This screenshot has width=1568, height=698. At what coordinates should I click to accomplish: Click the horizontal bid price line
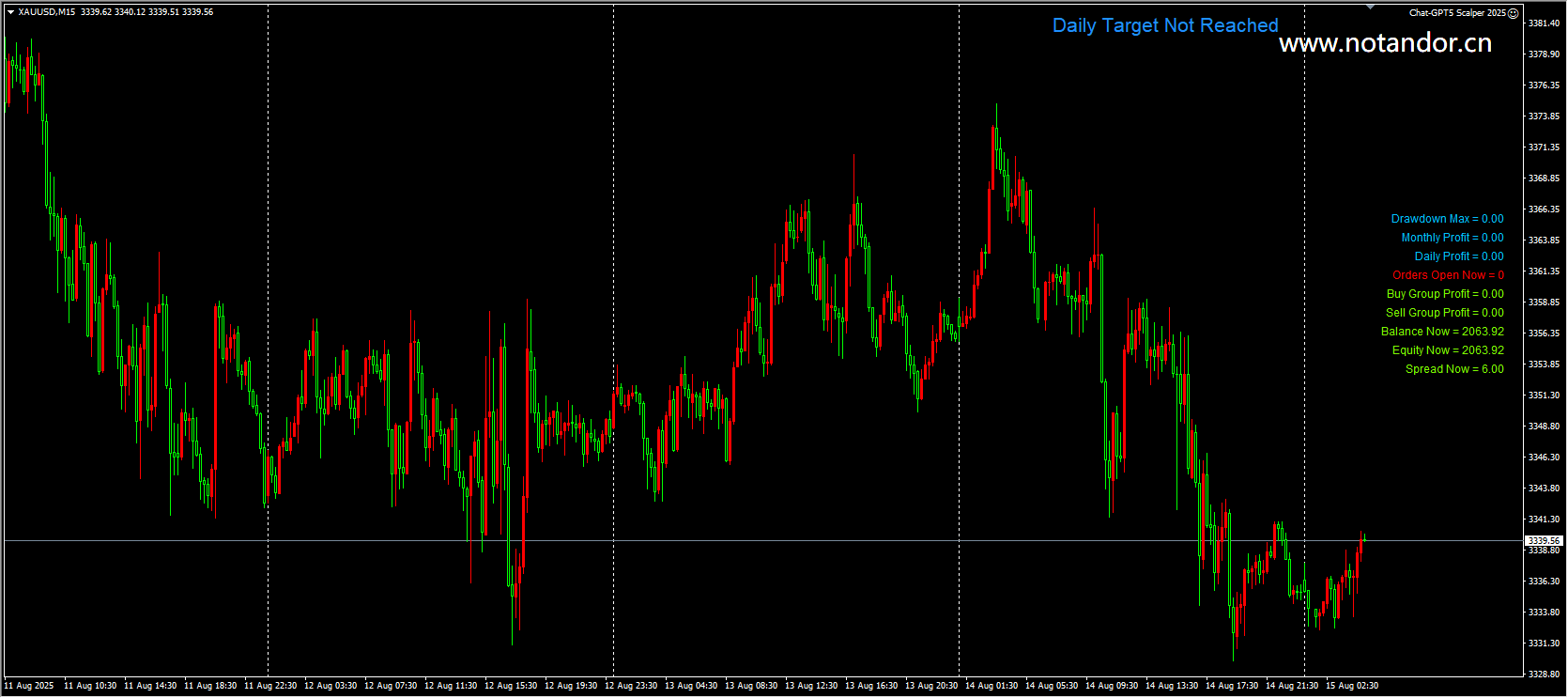point(762,541)
